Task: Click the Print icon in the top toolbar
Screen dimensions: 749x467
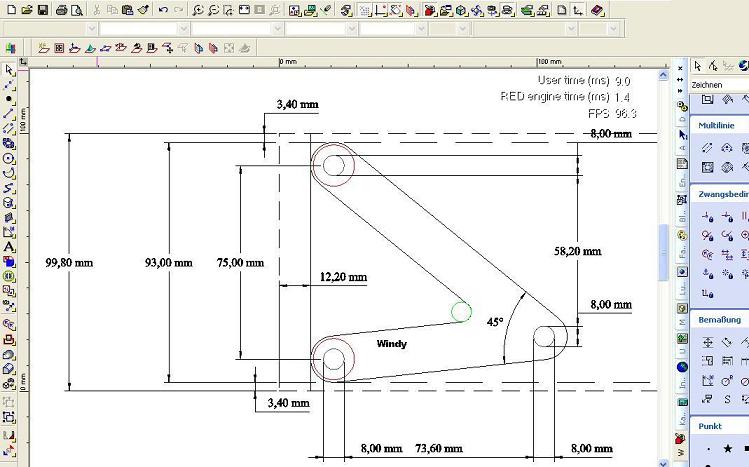Action: [61, 9]
